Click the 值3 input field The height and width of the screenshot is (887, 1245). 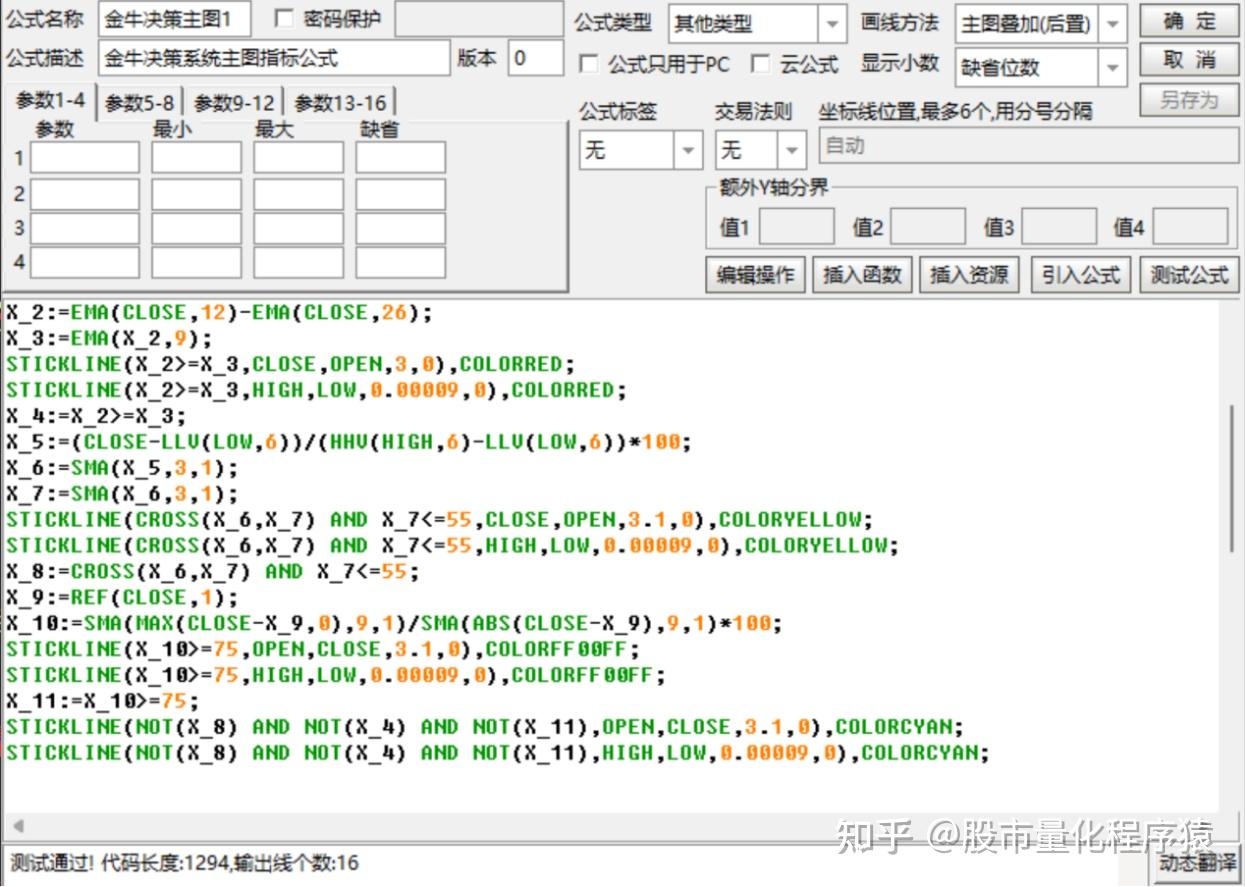tap(1059, 227)
